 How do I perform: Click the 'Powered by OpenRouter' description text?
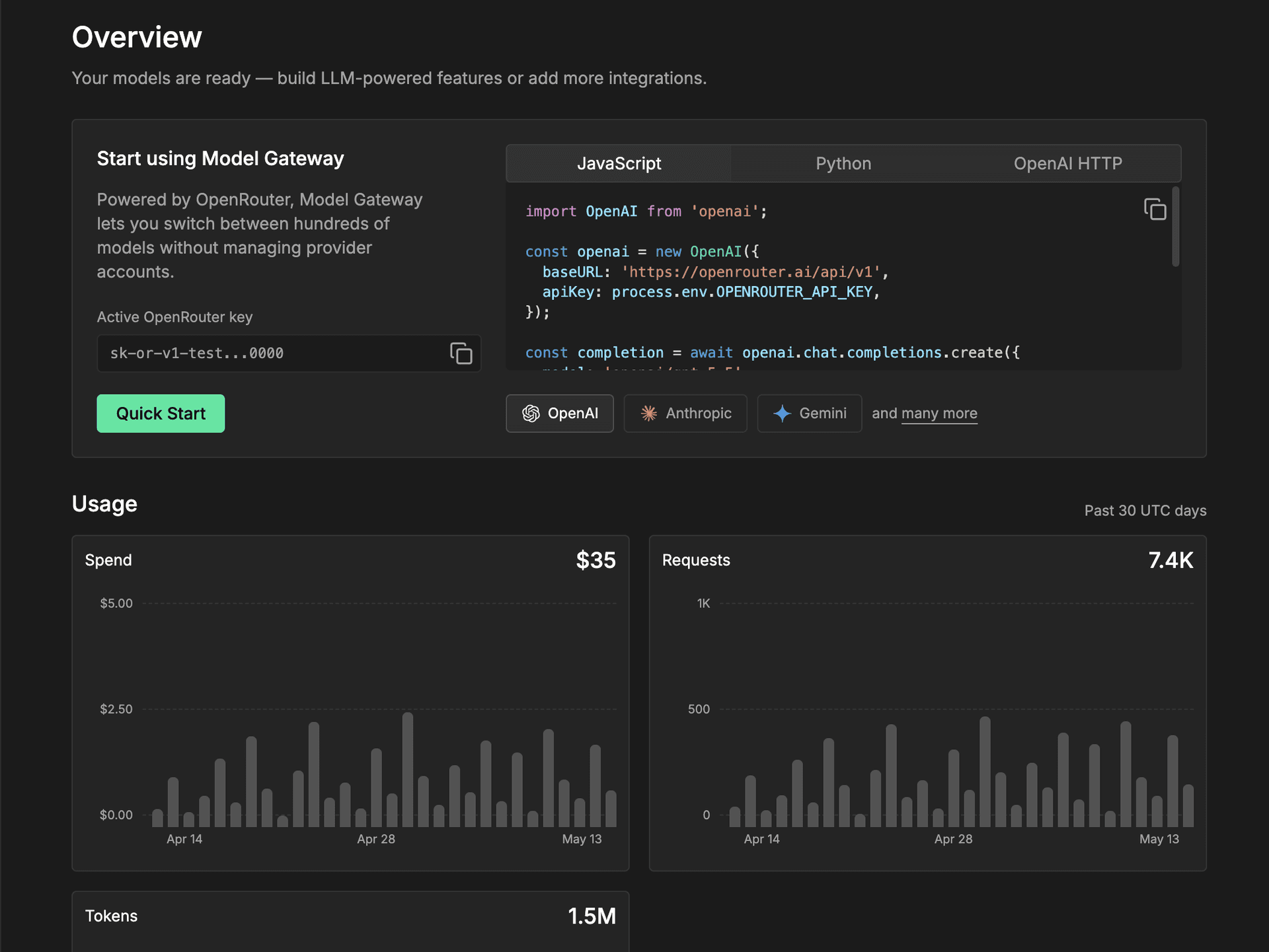coord(260,236)
